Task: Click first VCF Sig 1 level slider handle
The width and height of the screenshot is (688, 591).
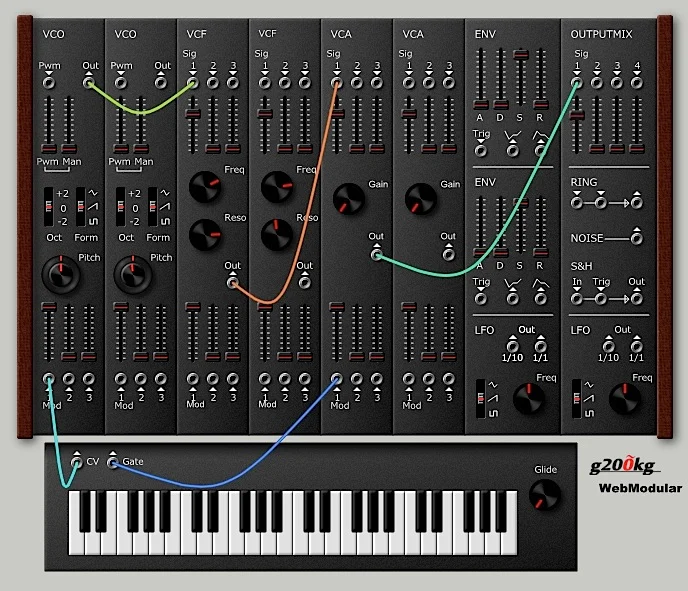Action: tap(193, 115)
